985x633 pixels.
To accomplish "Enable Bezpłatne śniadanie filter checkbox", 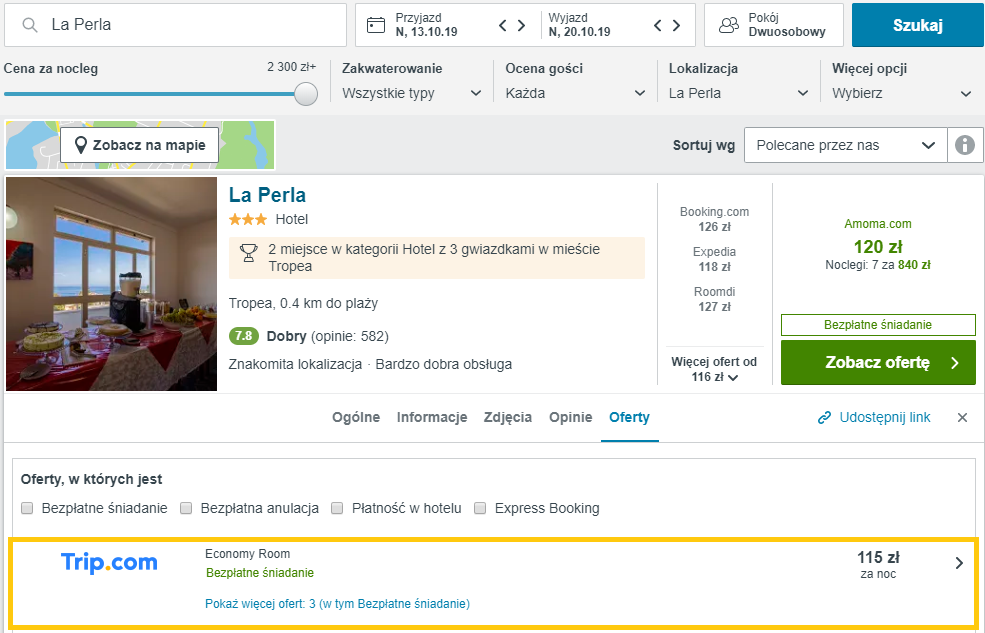I will (28, 508).
